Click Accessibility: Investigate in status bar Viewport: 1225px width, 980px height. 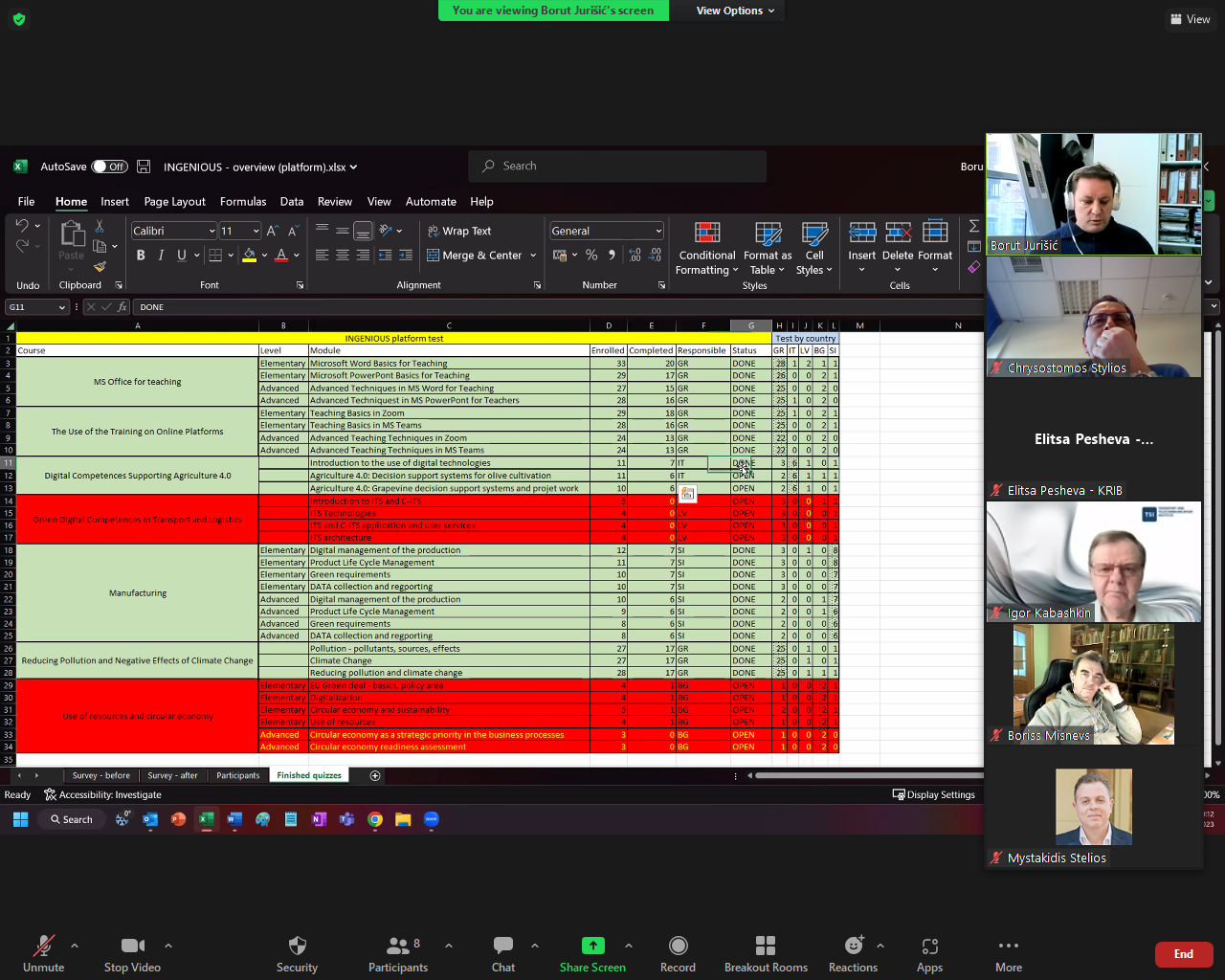(102, 794)
